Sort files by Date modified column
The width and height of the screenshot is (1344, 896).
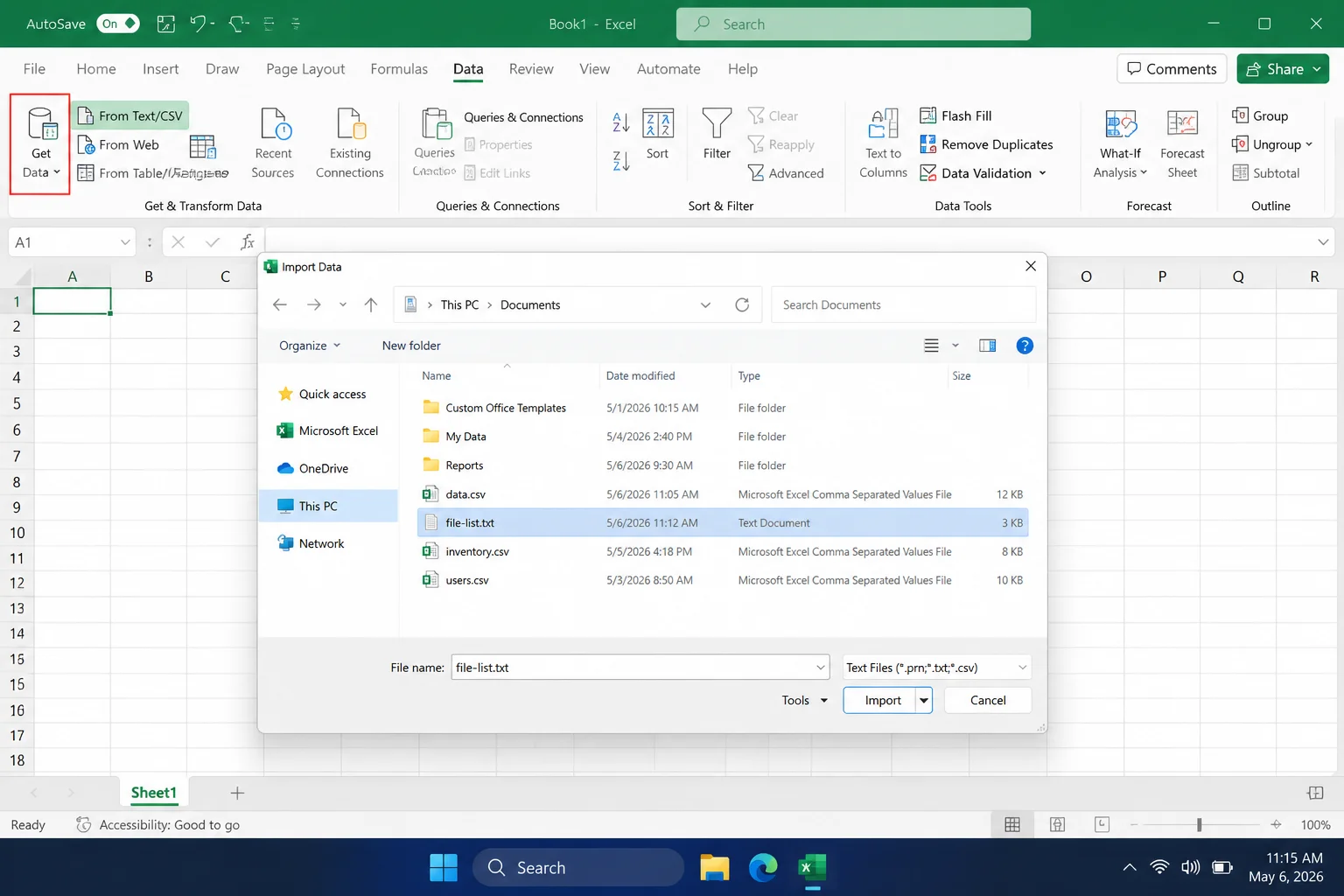[x=640, y=375]
